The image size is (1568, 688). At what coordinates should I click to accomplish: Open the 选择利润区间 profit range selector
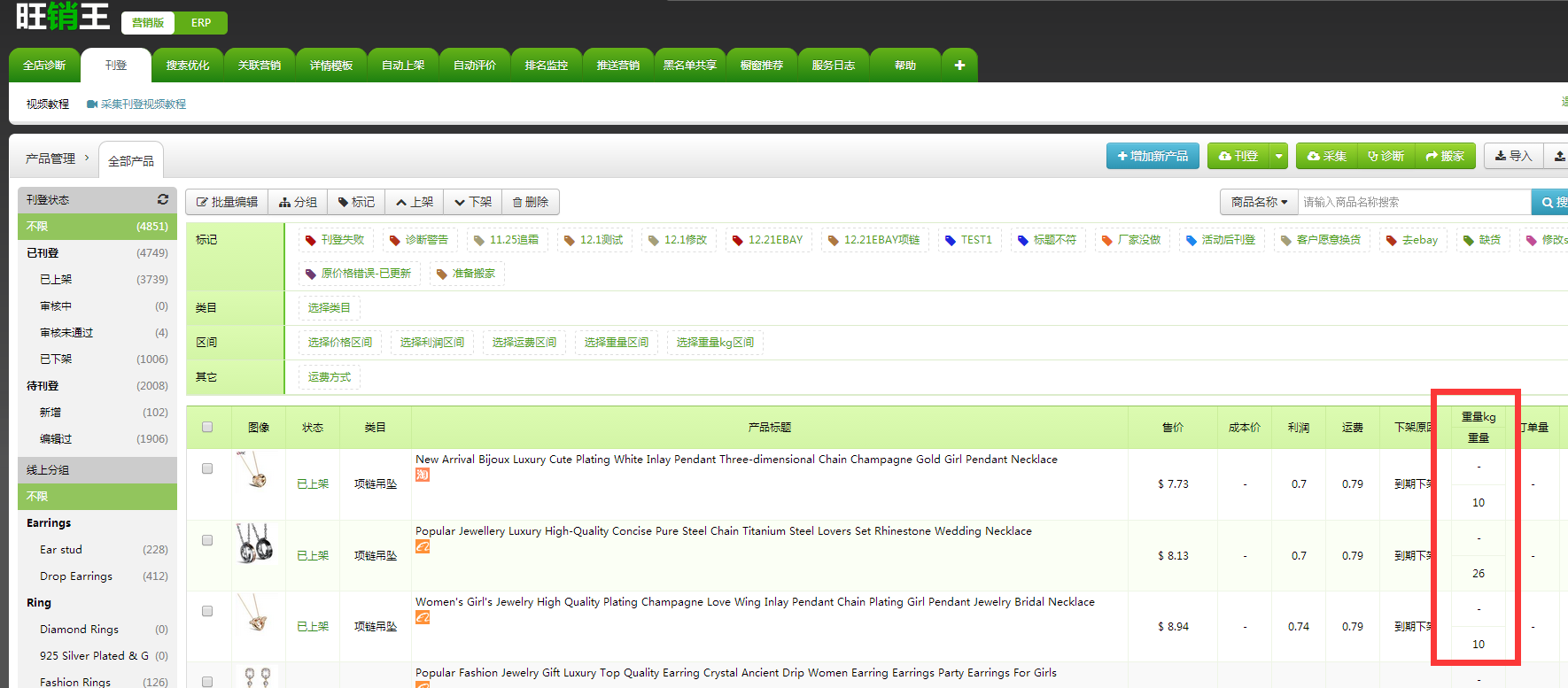pos(432,343)
